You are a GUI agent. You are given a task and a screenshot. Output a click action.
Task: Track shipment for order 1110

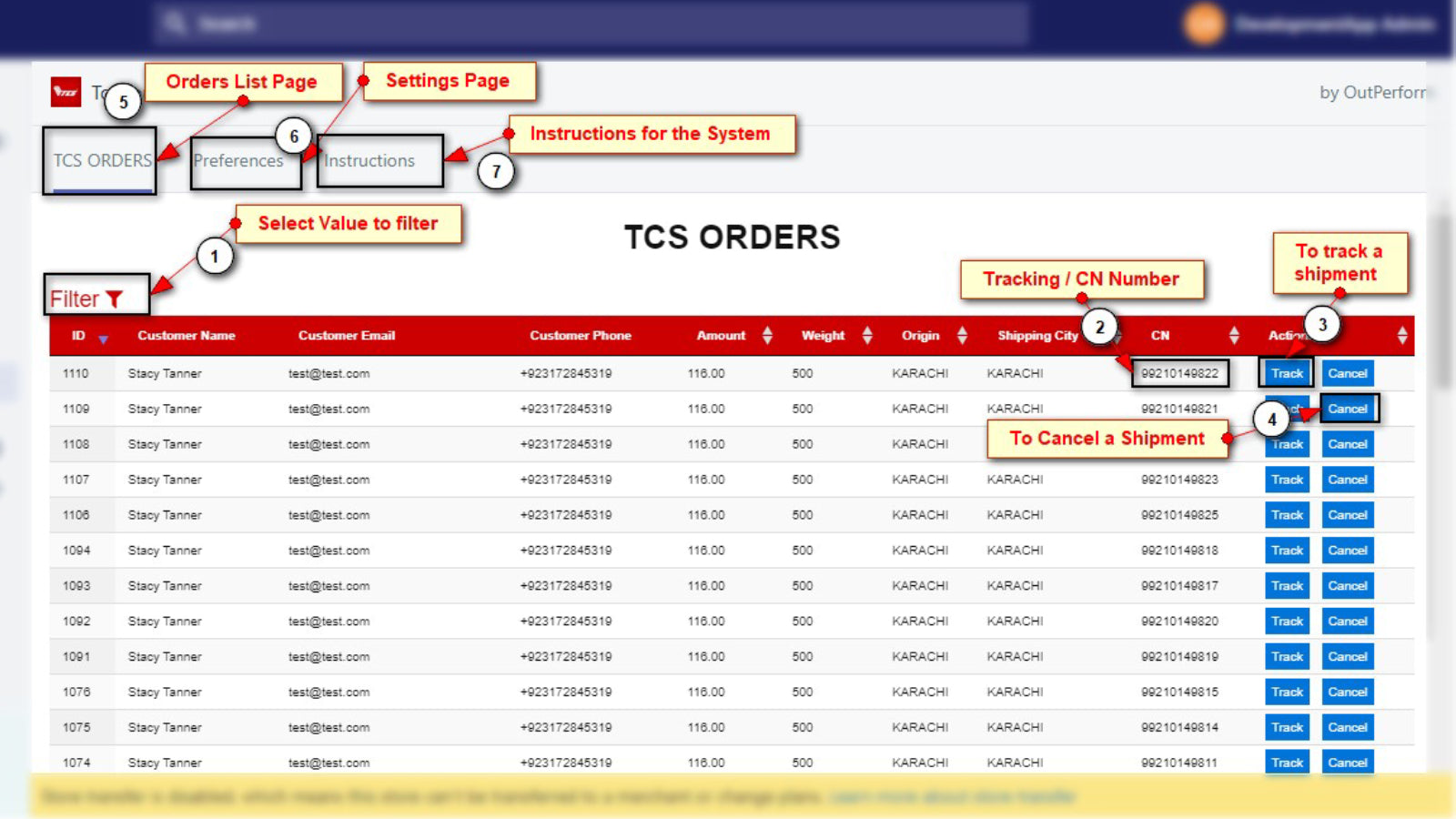(1287, 373)
